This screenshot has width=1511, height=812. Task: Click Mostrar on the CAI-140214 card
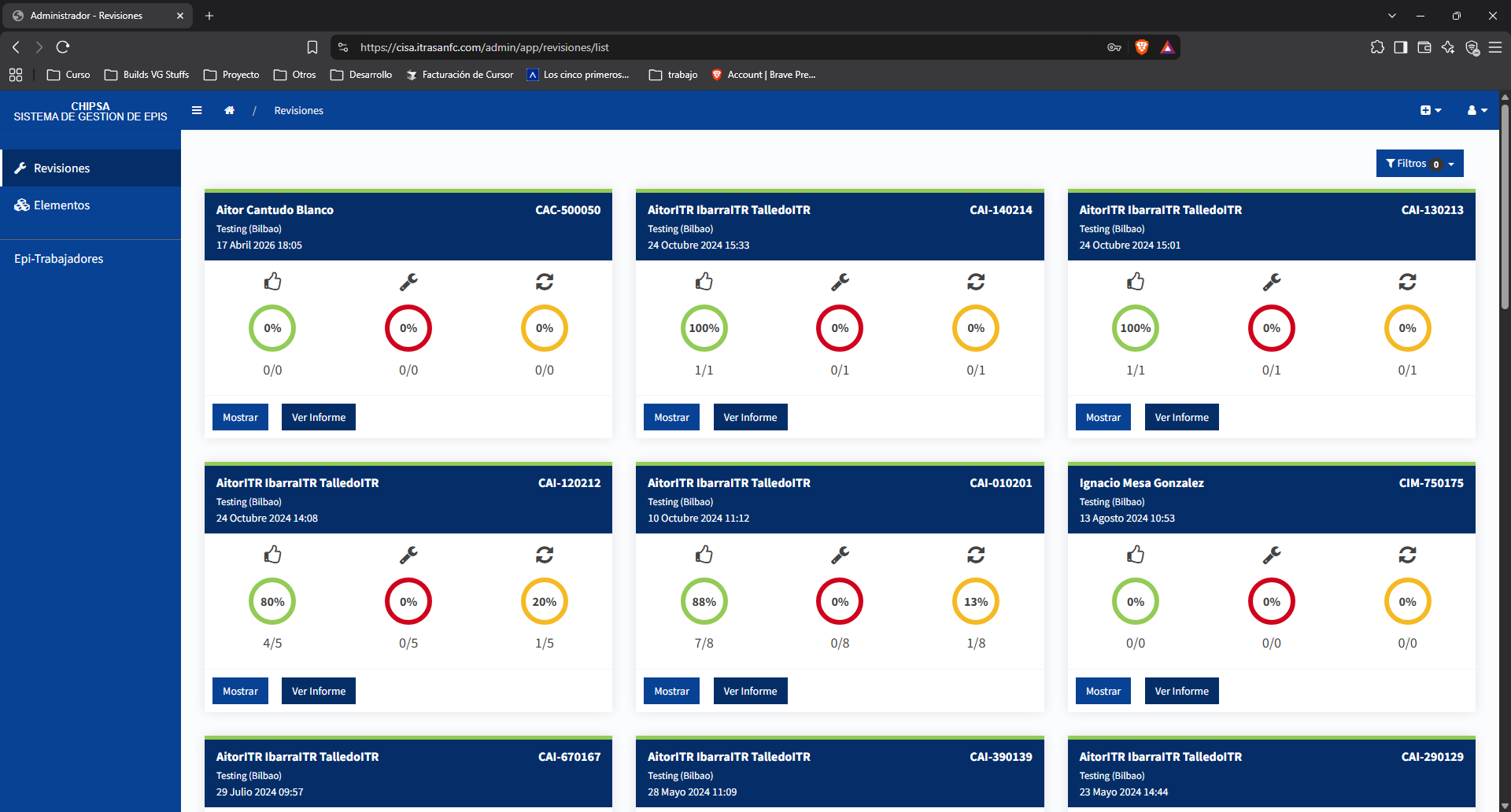(671, 417)
